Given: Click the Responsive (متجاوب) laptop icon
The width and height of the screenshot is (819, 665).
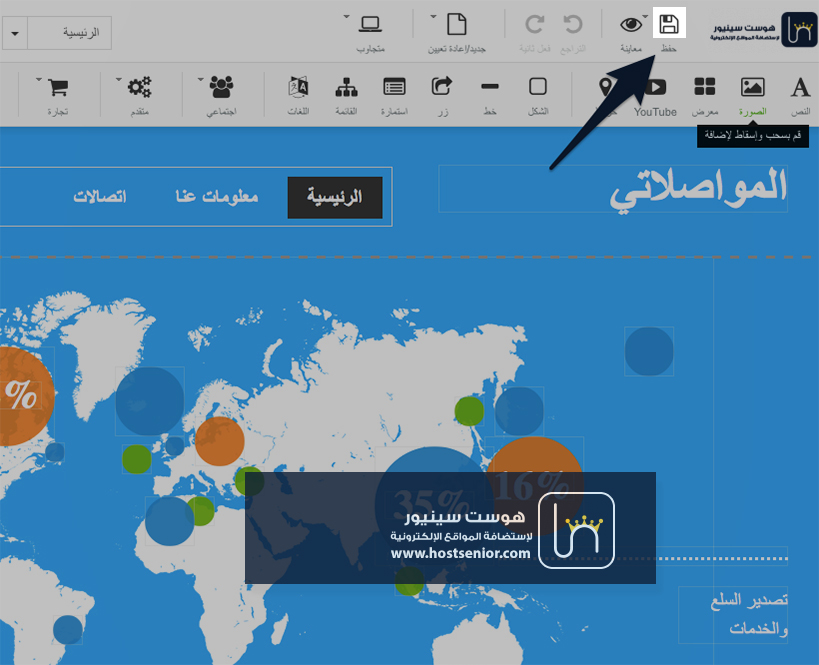Looking at the screenshot, I should click(x=370, y=24).
